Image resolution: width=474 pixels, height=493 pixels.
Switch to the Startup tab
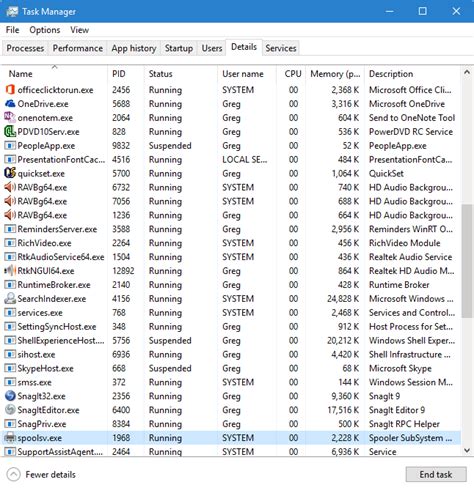pyautogui.click(x=179, y=48)
